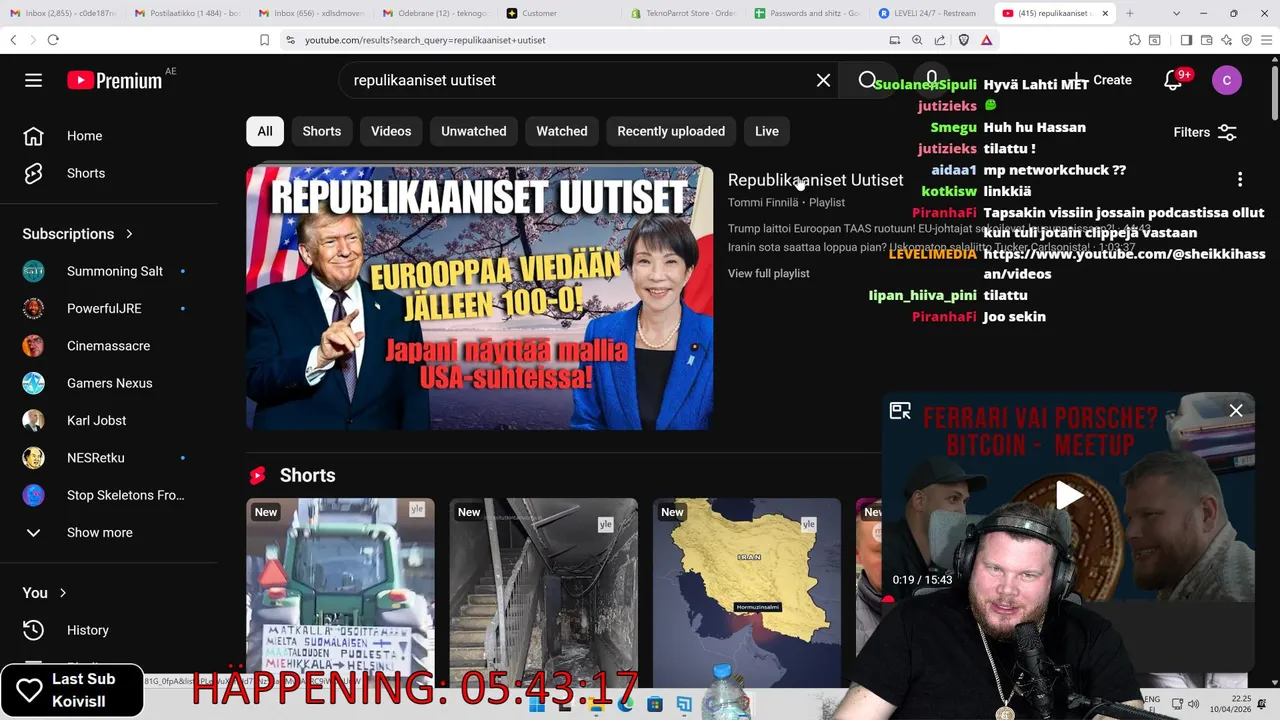This screenshot has height=720, width=1280.
Task: Open Brave VPN shield icon
Action: (1247, 40)
